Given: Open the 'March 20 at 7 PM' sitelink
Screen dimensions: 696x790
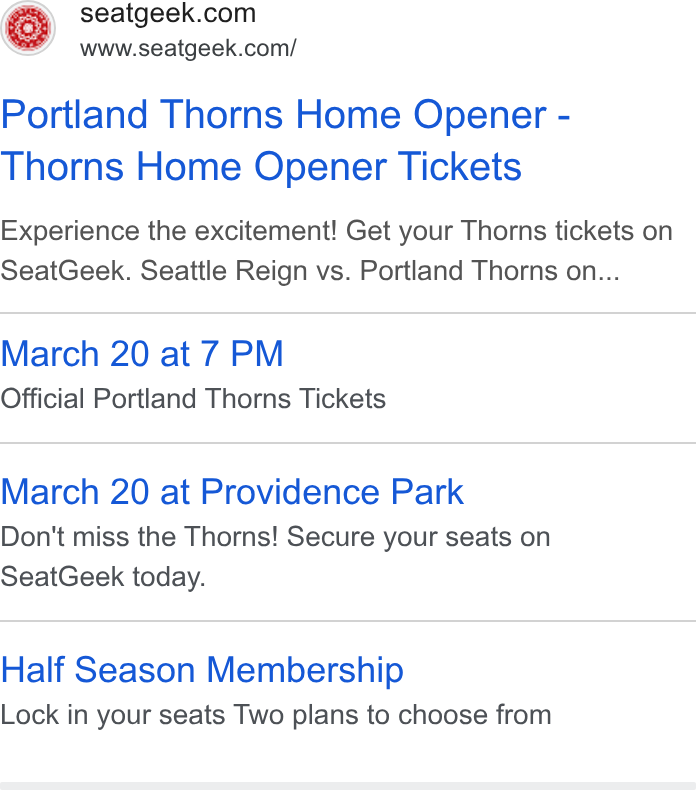Looking at the screenshot, I should 142,354.
